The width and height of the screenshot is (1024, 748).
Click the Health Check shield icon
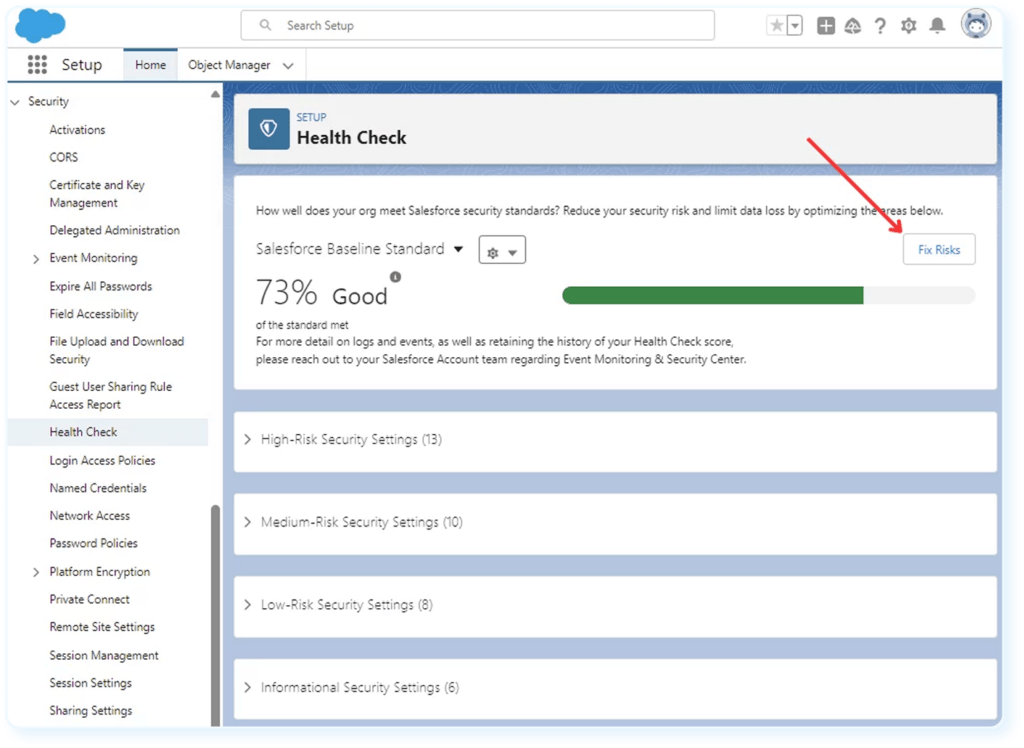(268, 129)
